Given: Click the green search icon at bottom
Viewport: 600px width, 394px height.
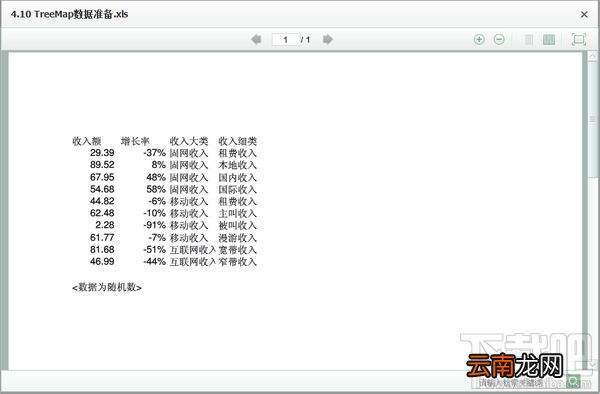Looking at the screenshot, I should 573,381.
